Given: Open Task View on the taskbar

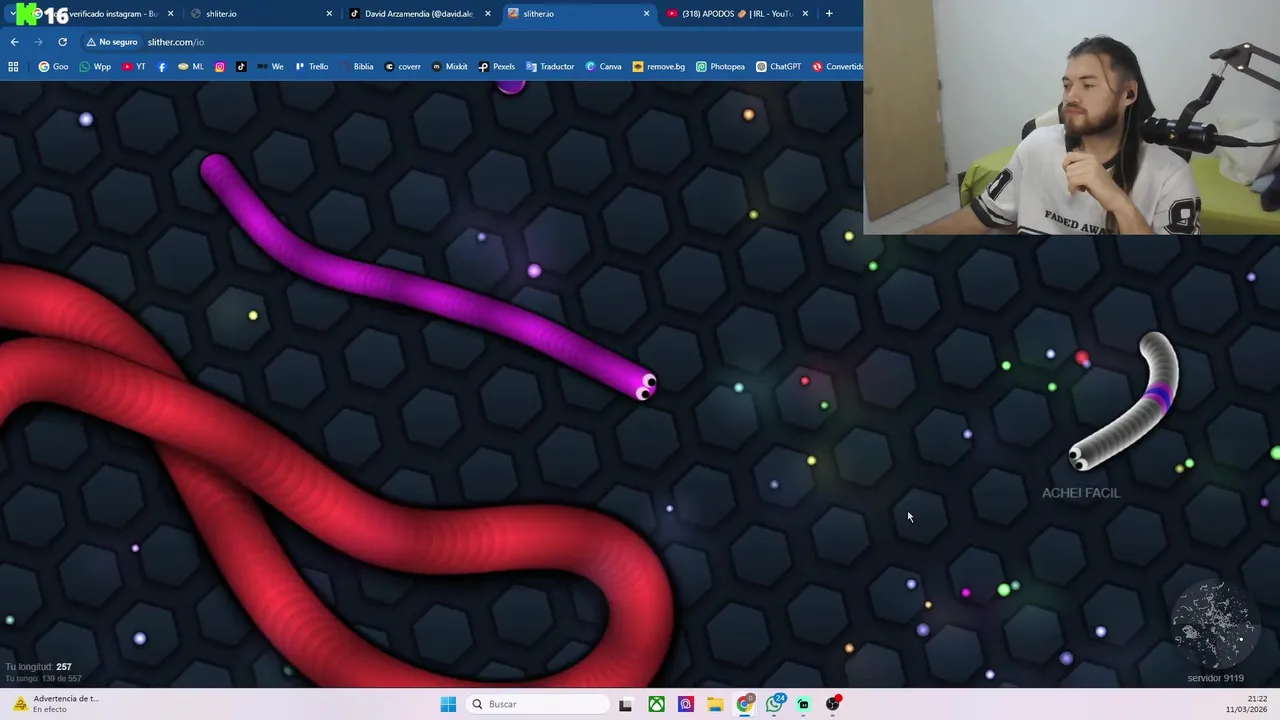Looking at the screenshot, I should point(625,704).
